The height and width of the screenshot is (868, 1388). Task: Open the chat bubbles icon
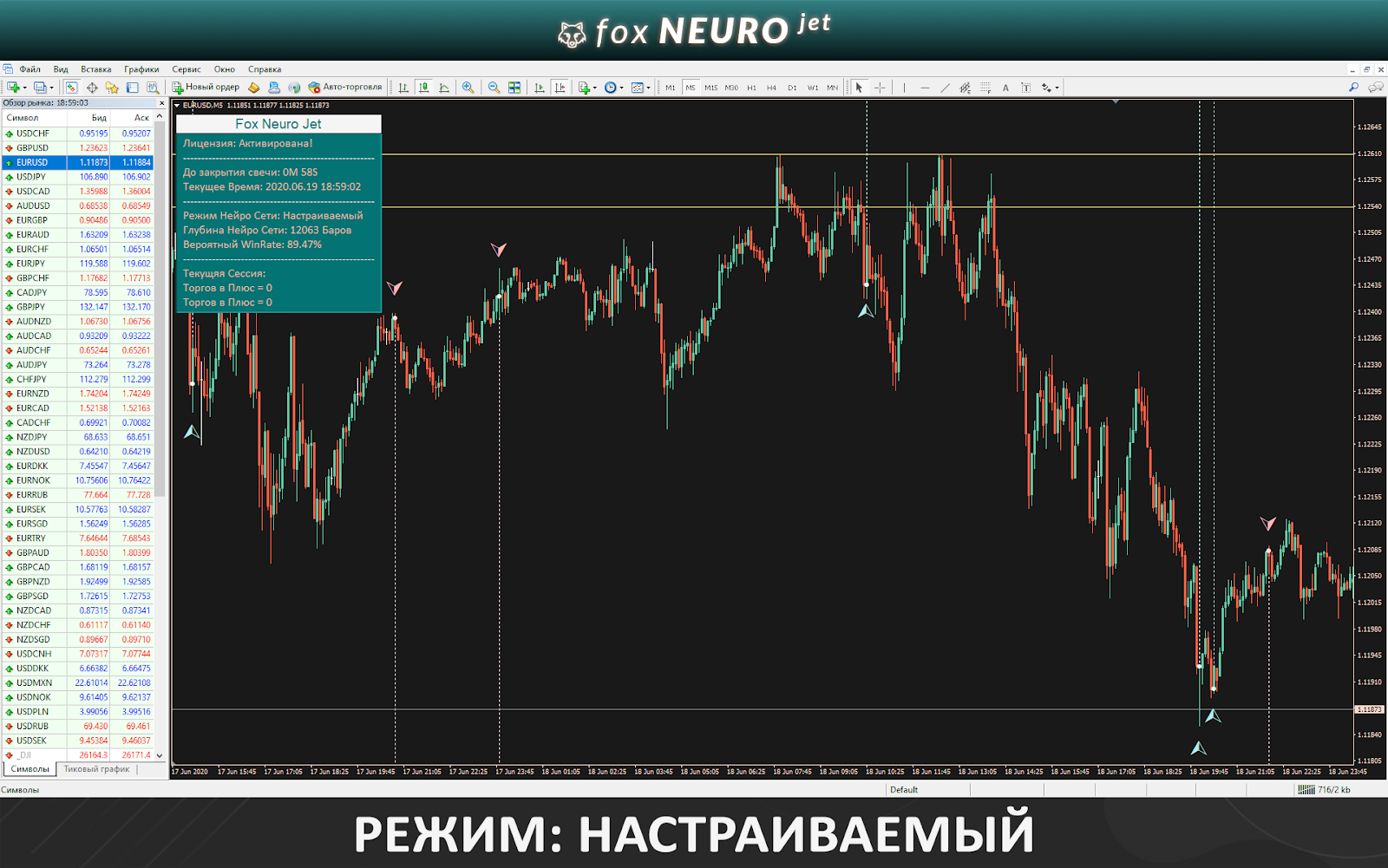(x=1376, y=87)
